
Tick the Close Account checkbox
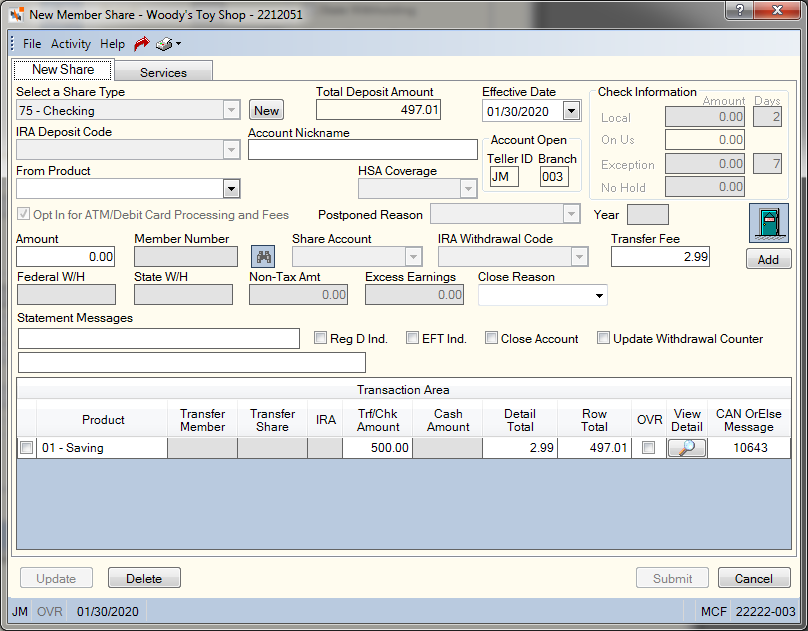pos(491,338)
